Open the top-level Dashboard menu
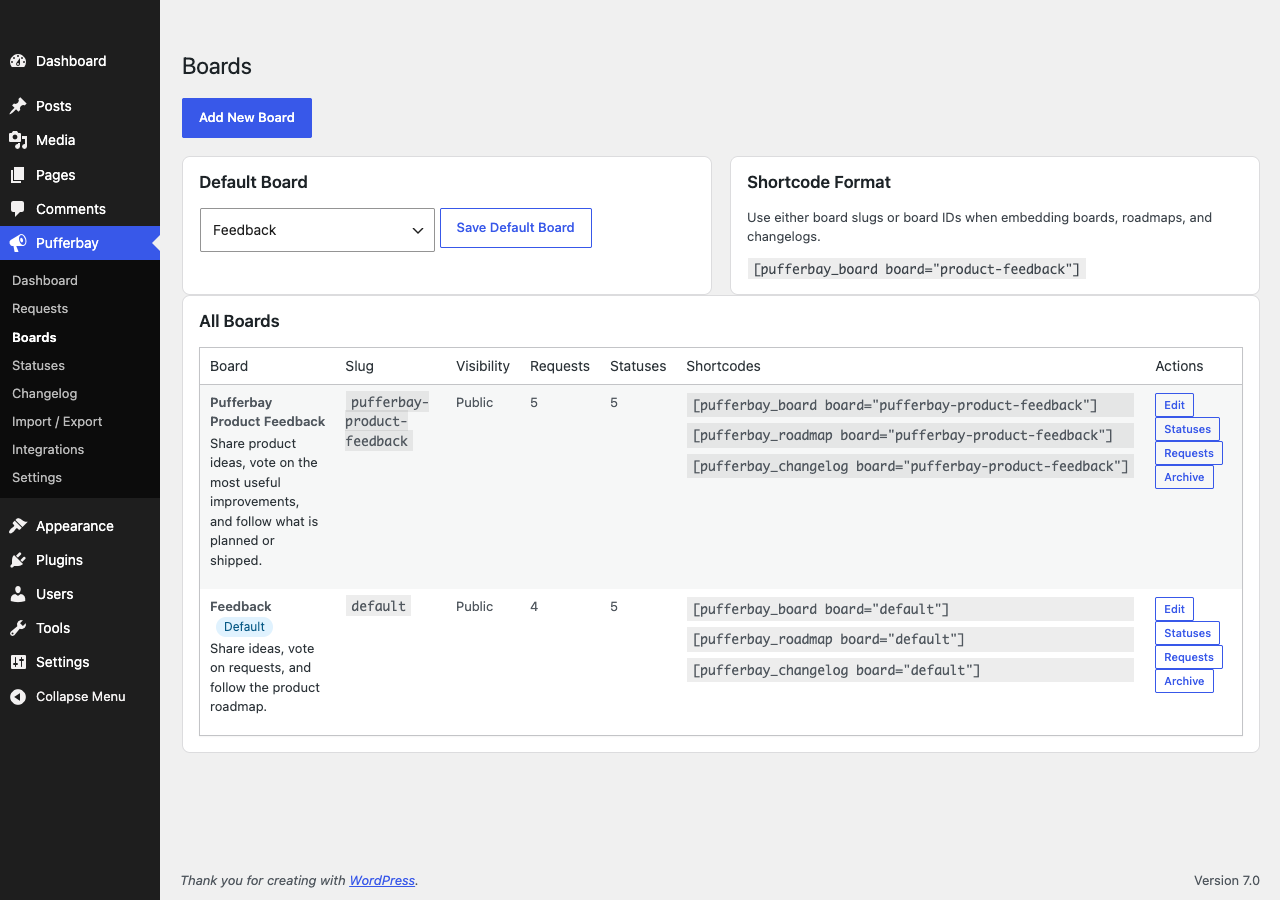Image resolution: width=1280 pixels, height=900 pixels. 80,61
